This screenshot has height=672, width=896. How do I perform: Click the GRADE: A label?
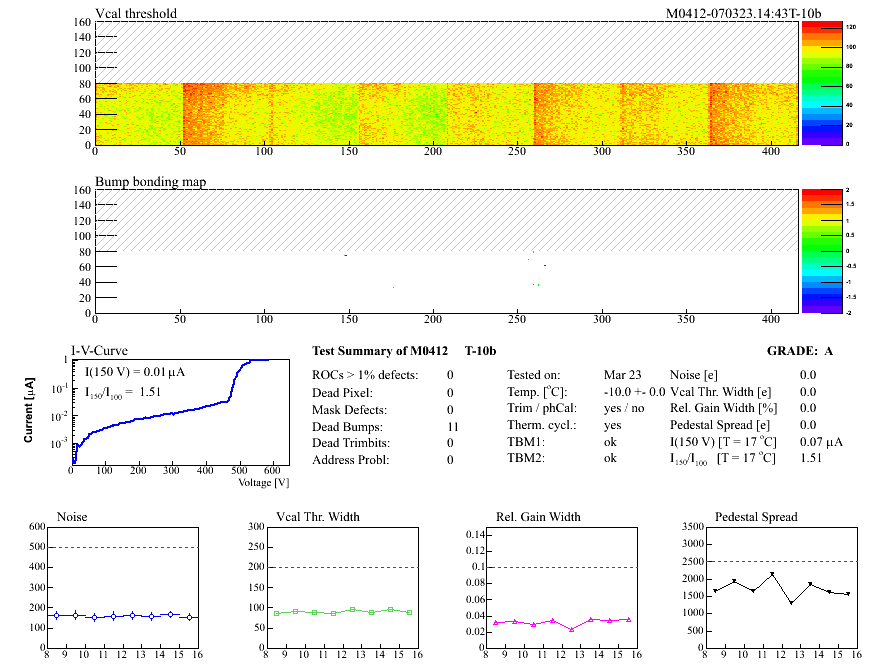coord(800,352)
